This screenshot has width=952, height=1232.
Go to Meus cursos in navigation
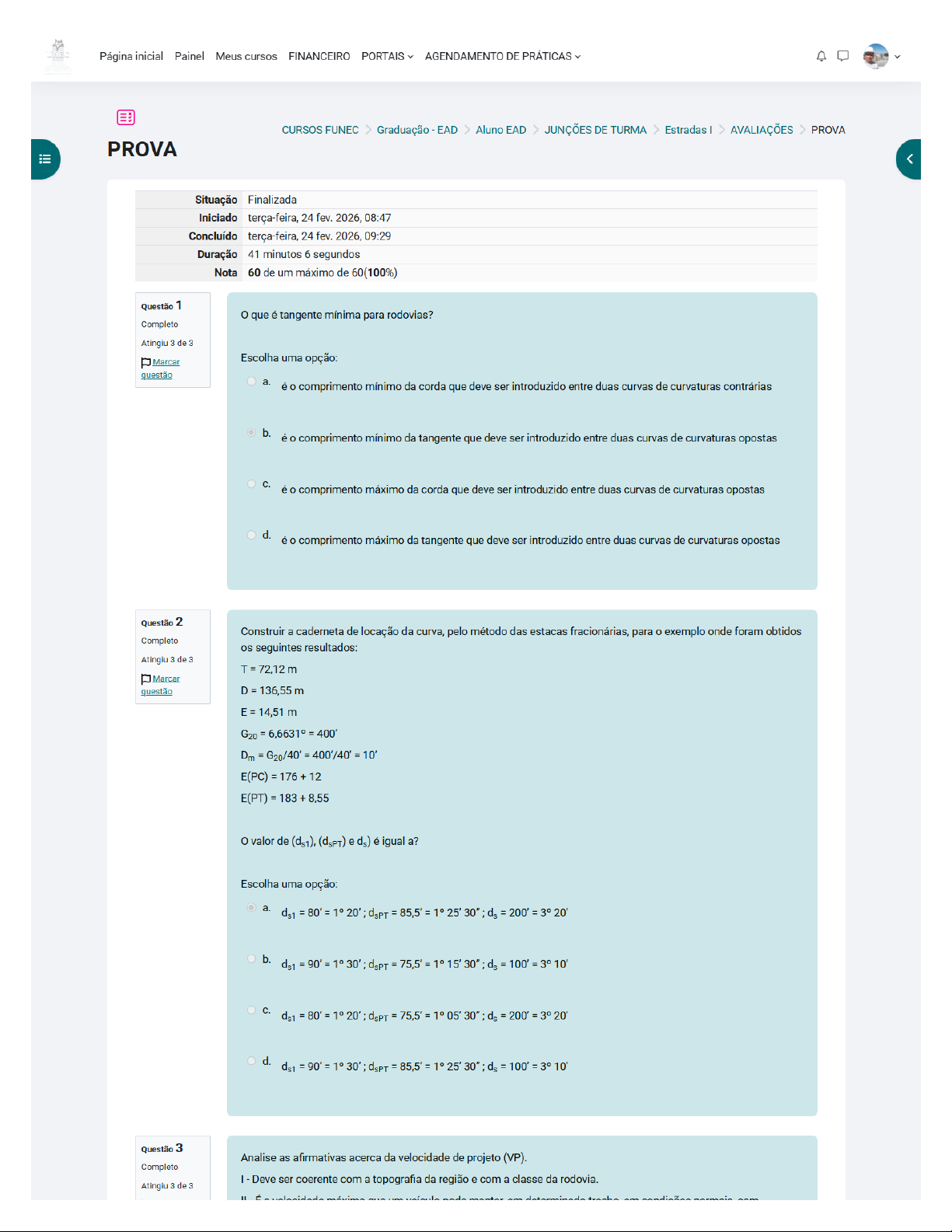point(246,56)
